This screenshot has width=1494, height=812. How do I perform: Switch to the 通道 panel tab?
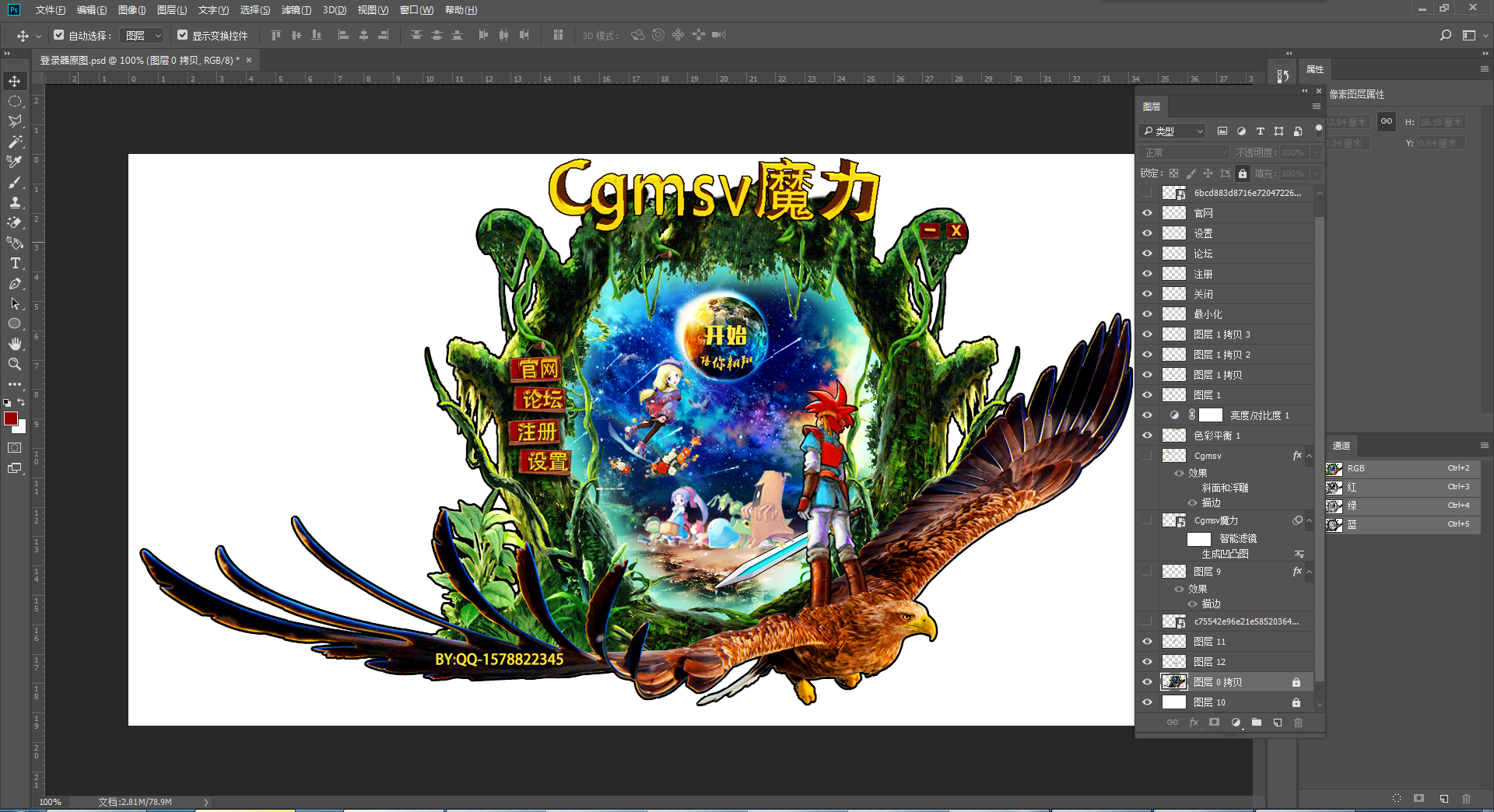point(1341,446)
